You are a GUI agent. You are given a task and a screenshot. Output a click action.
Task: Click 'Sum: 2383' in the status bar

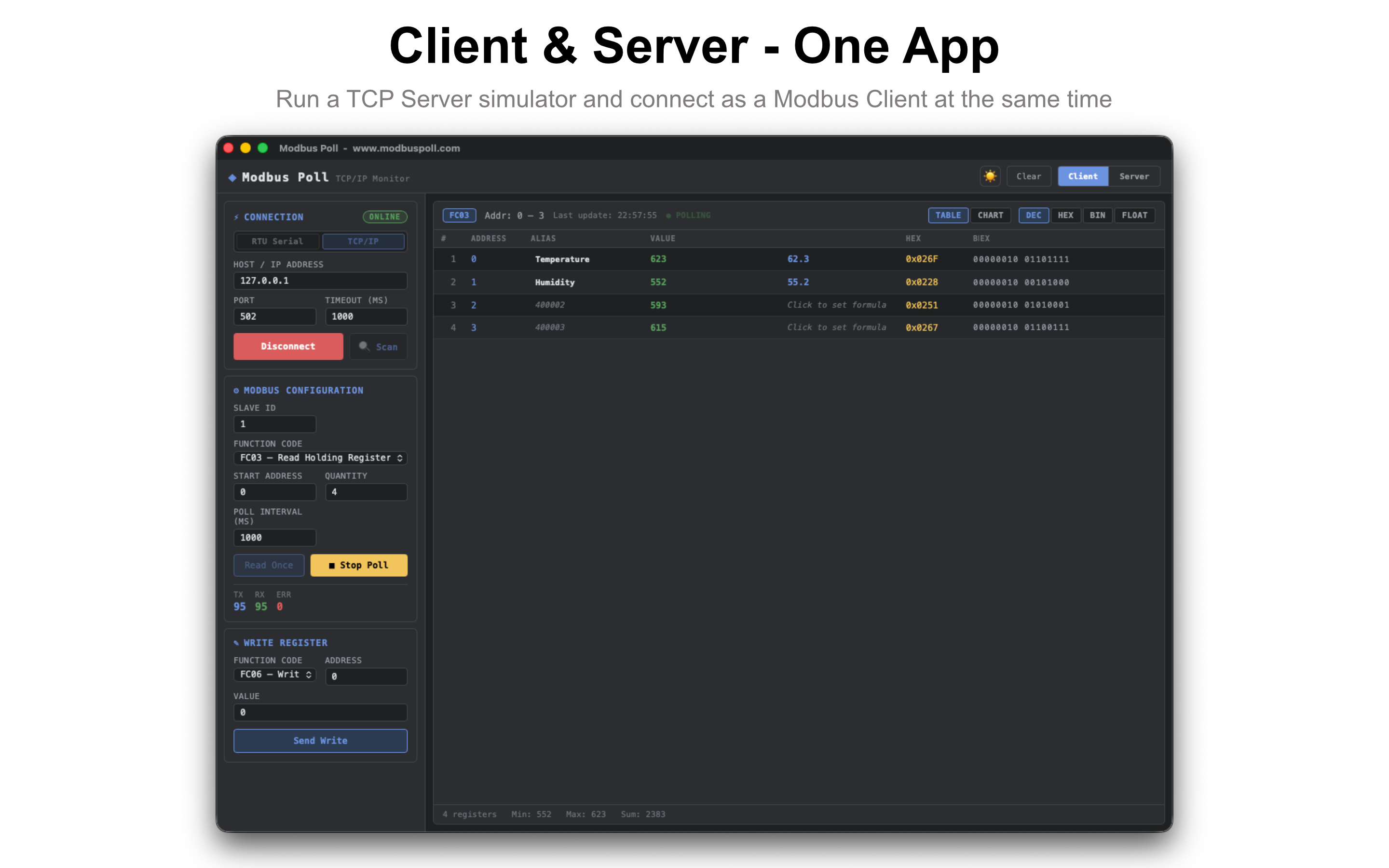643,814
